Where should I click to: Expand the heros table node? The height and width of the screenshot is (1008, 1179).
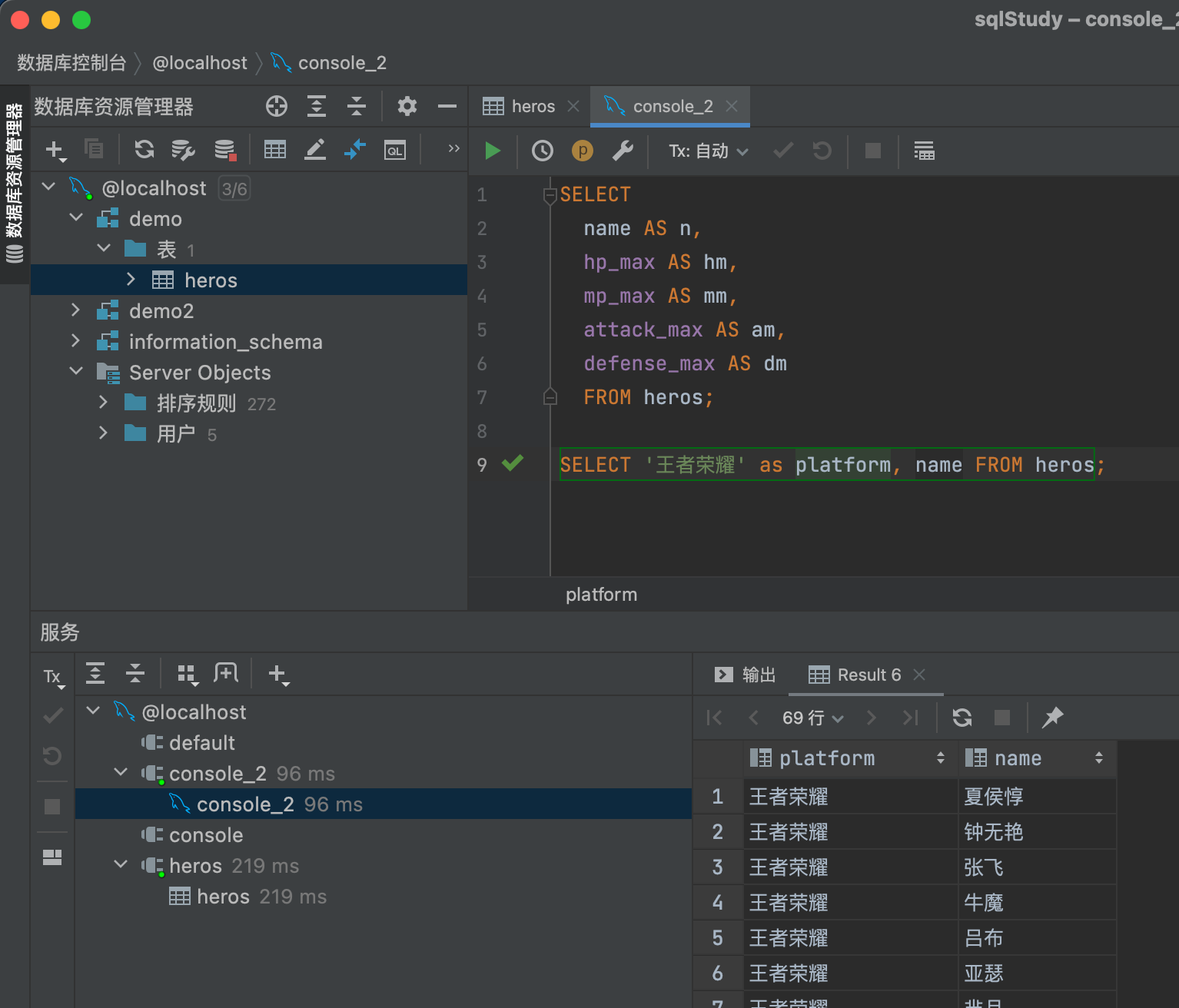(131, 279)
